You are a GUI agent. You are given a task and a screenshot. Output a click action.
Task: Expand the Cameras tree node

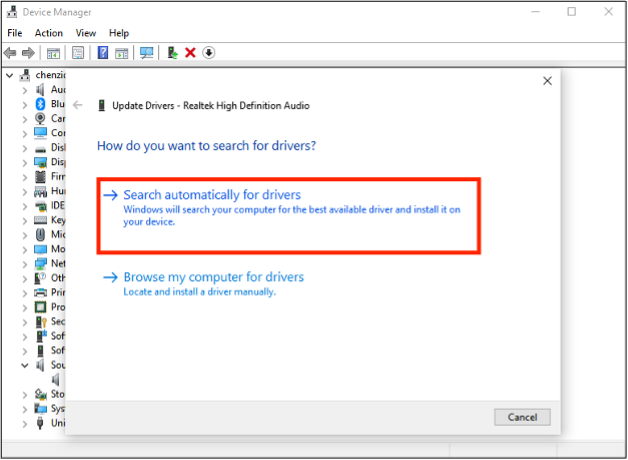(25, 119)
